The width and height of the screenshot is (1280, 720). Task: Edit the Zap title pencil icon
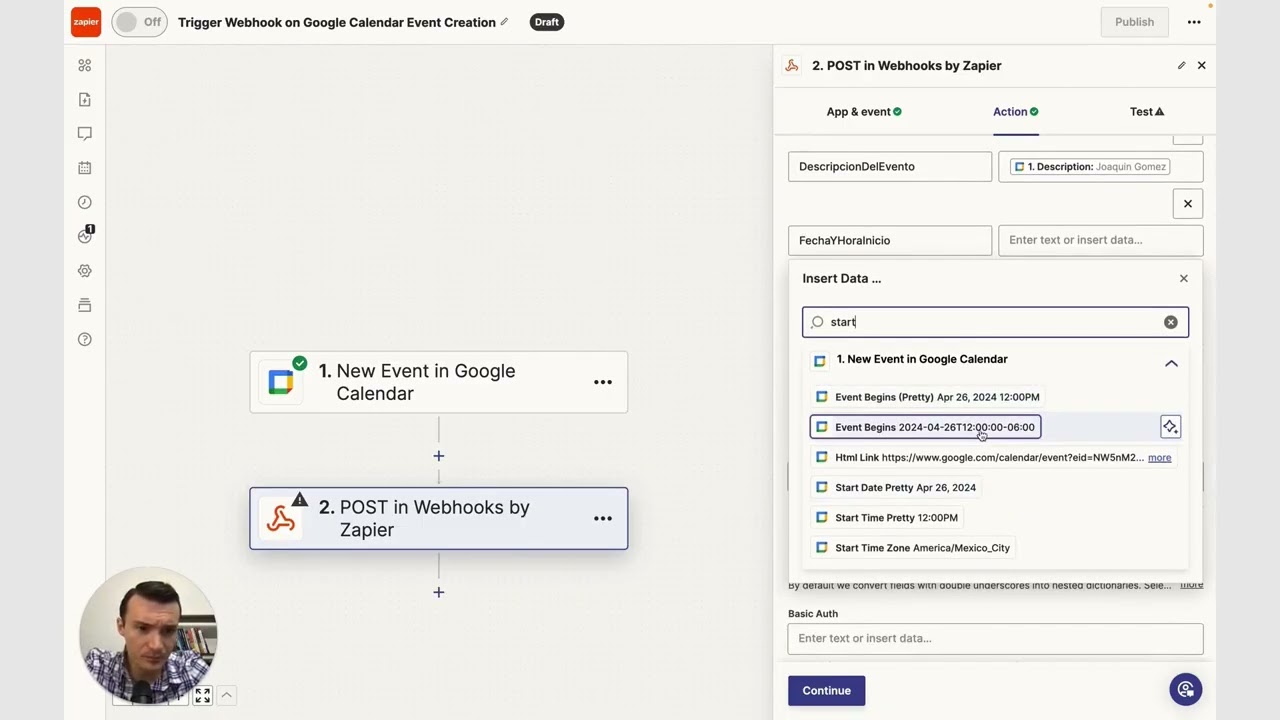[504, 22]
